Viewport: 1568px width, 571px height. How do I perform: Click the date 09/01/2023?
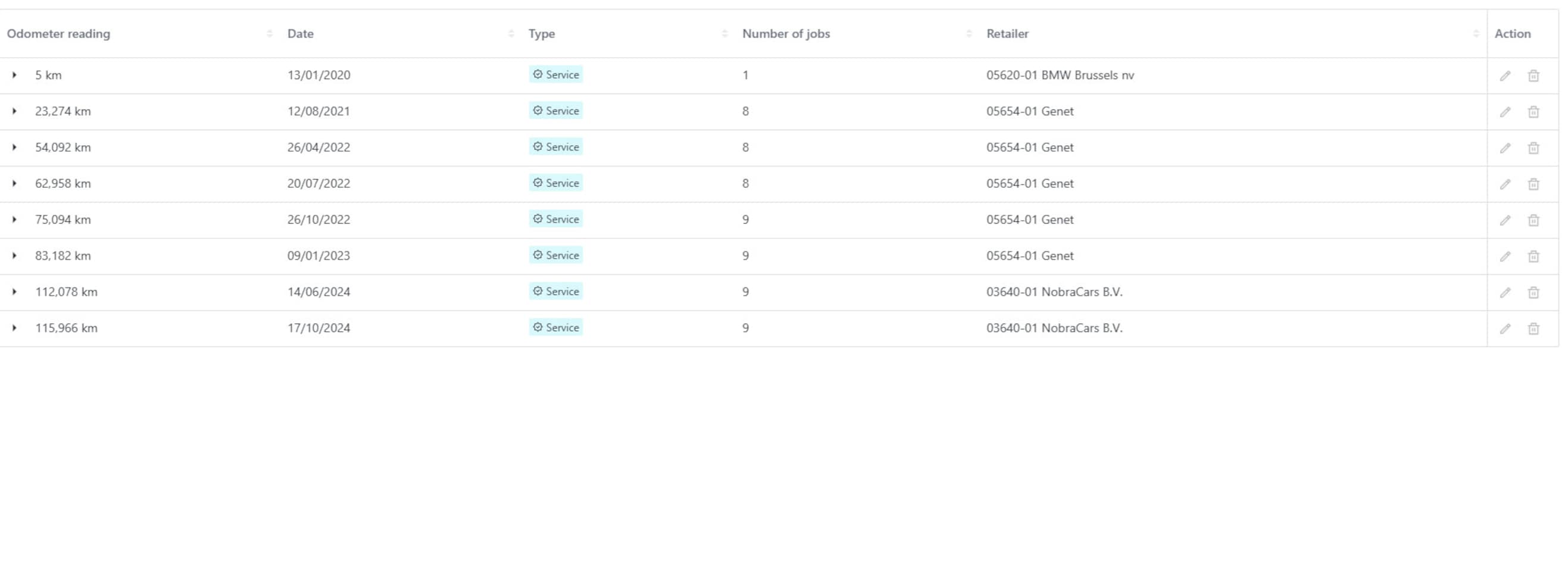[319, 255]
